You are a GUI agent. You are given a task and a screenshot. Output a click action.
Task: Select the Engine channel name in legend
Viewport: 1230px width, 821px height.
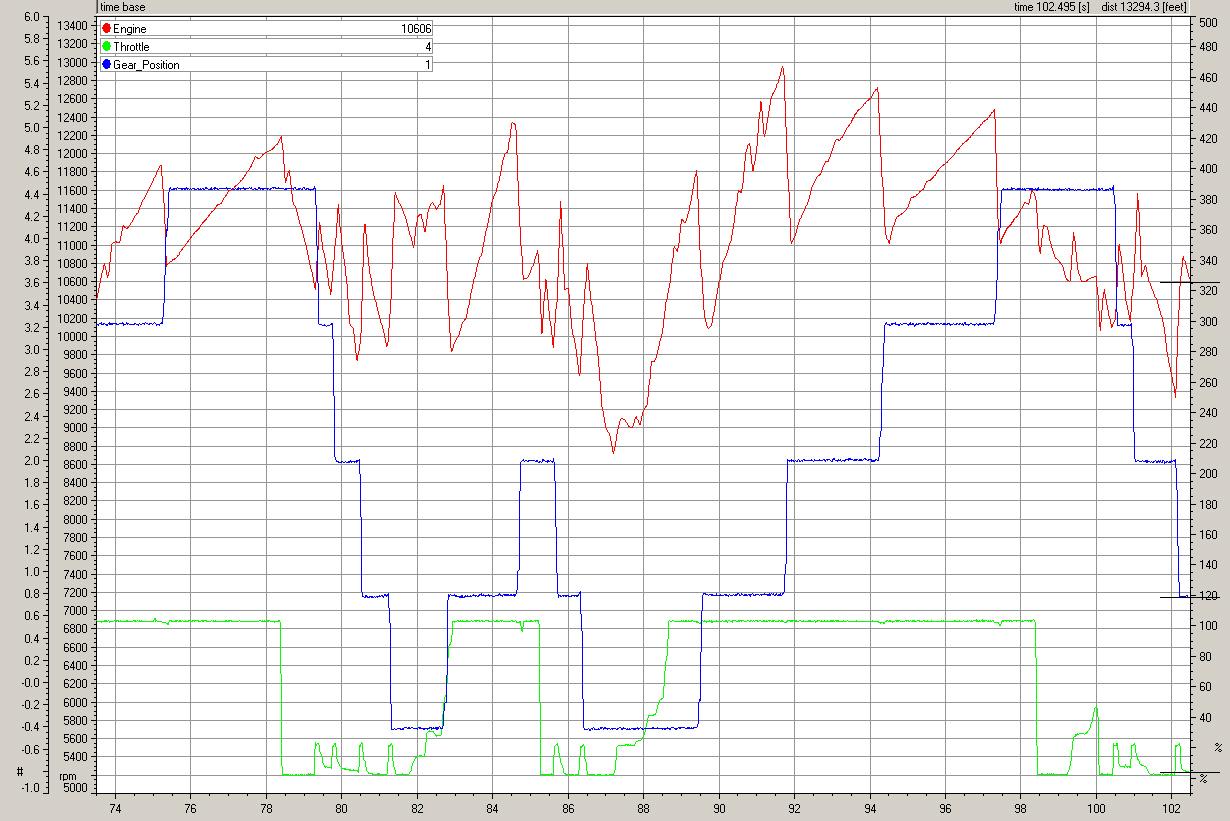point(129,29)
